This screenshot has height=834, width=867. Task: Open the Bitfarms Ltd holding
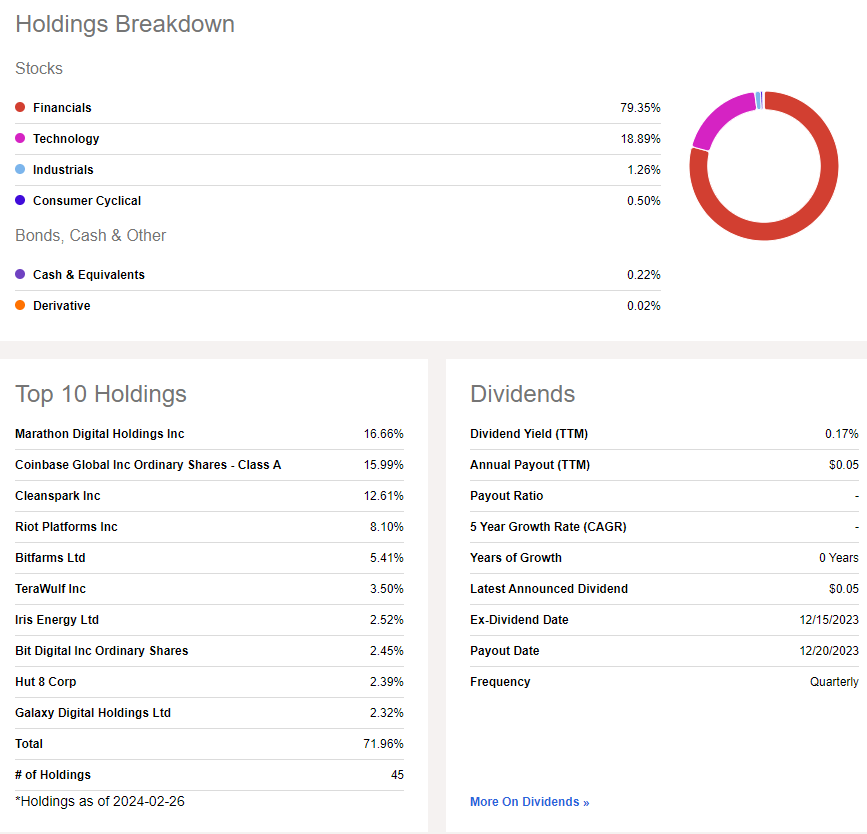pos(50,557)
